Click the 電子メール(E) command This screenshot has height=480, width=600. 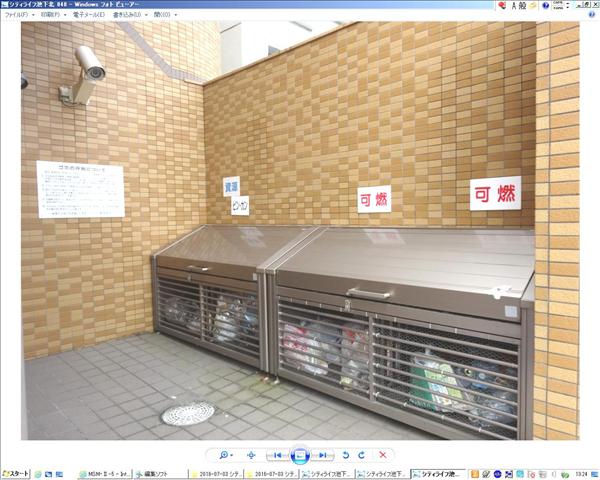pos(89,15)
